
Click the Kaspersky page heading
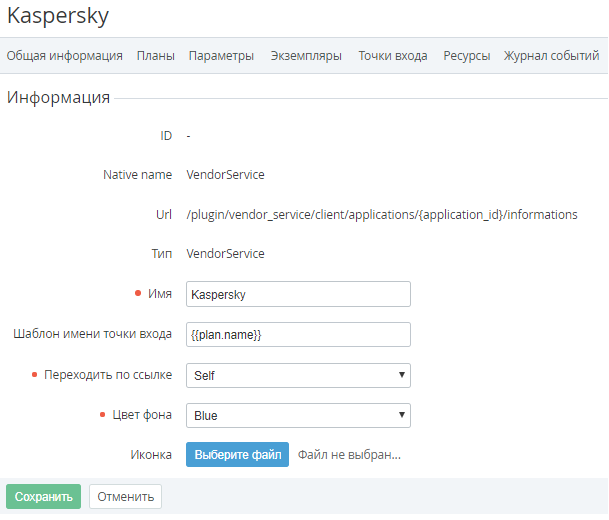58,16
